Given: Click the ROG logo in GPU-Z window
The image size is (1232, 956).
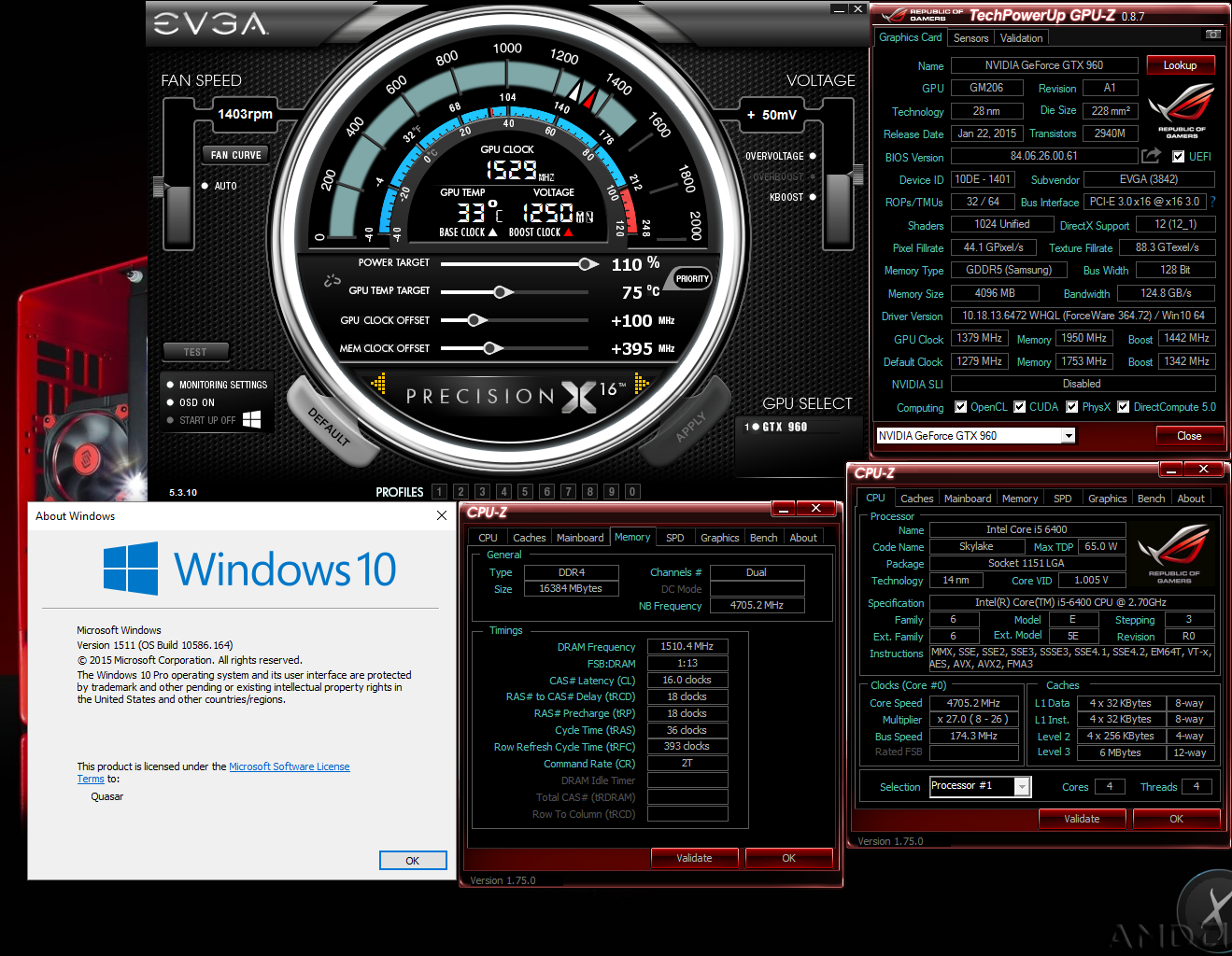Looking at the screenshot, I should (x=1182, y=112).
